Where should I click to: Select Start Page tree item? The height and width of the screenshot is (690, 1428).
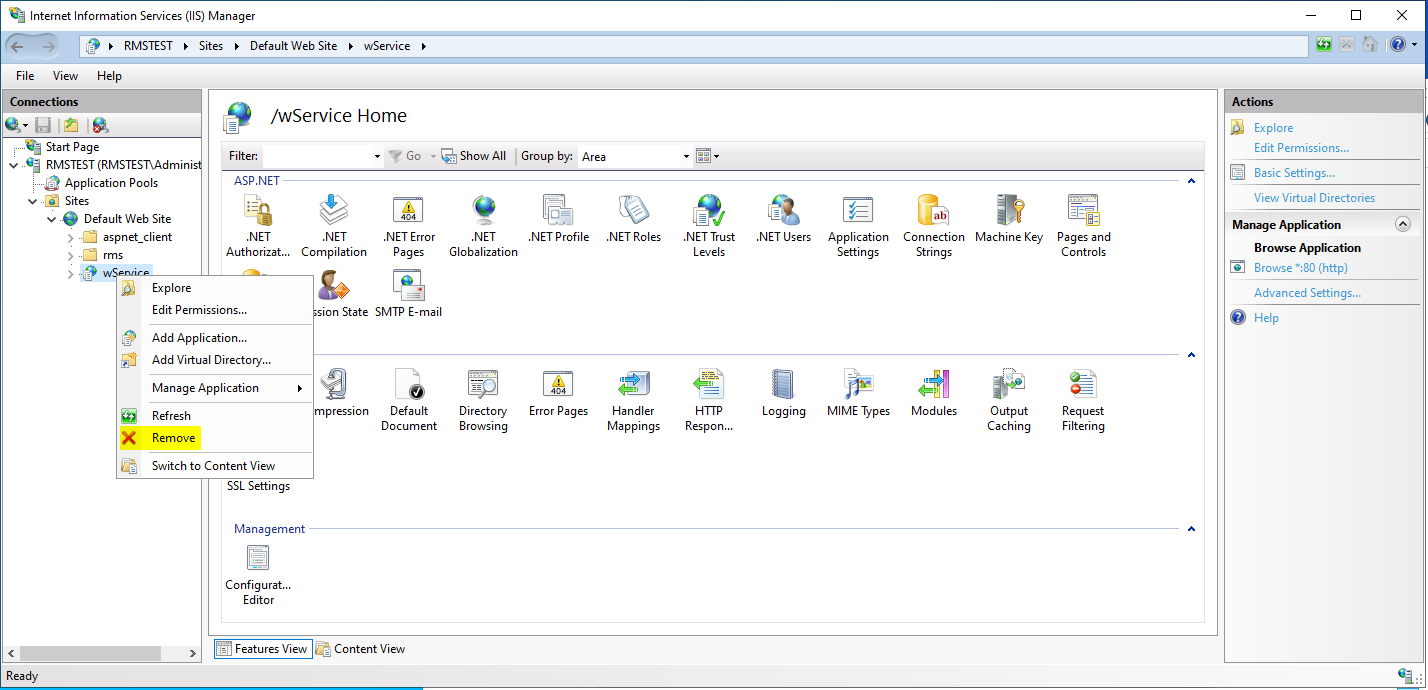point(72,147)
